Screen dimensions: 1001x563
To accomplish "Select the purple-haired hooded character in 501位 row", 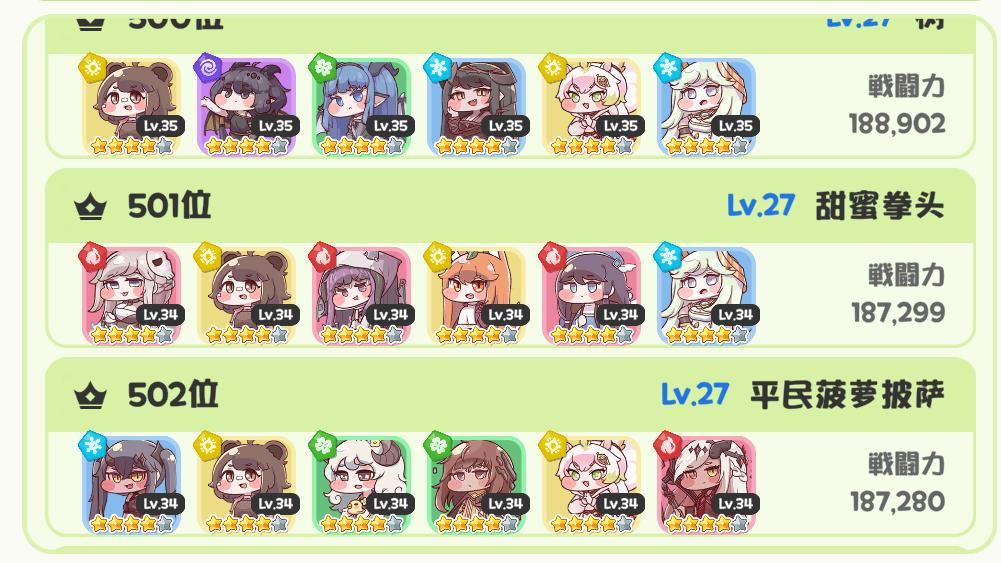I will pos(361,296).
